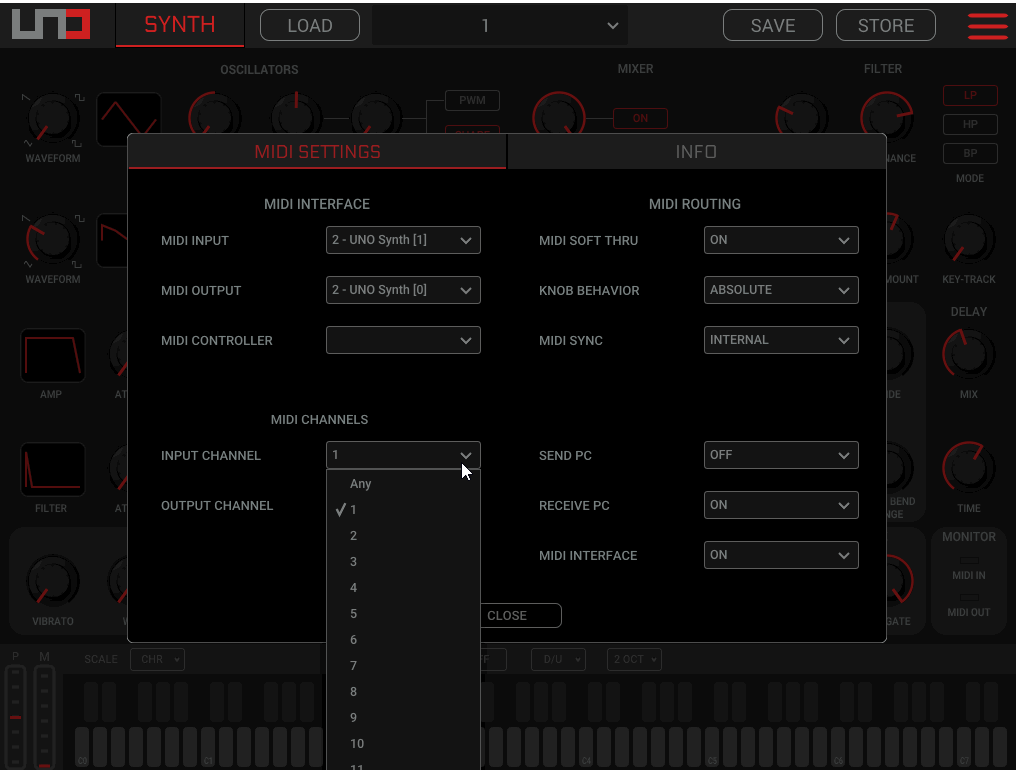This screenshot has height=770, width=1016.
Task: Click the UNO logo in the header
Action: [x=51, y=25]
